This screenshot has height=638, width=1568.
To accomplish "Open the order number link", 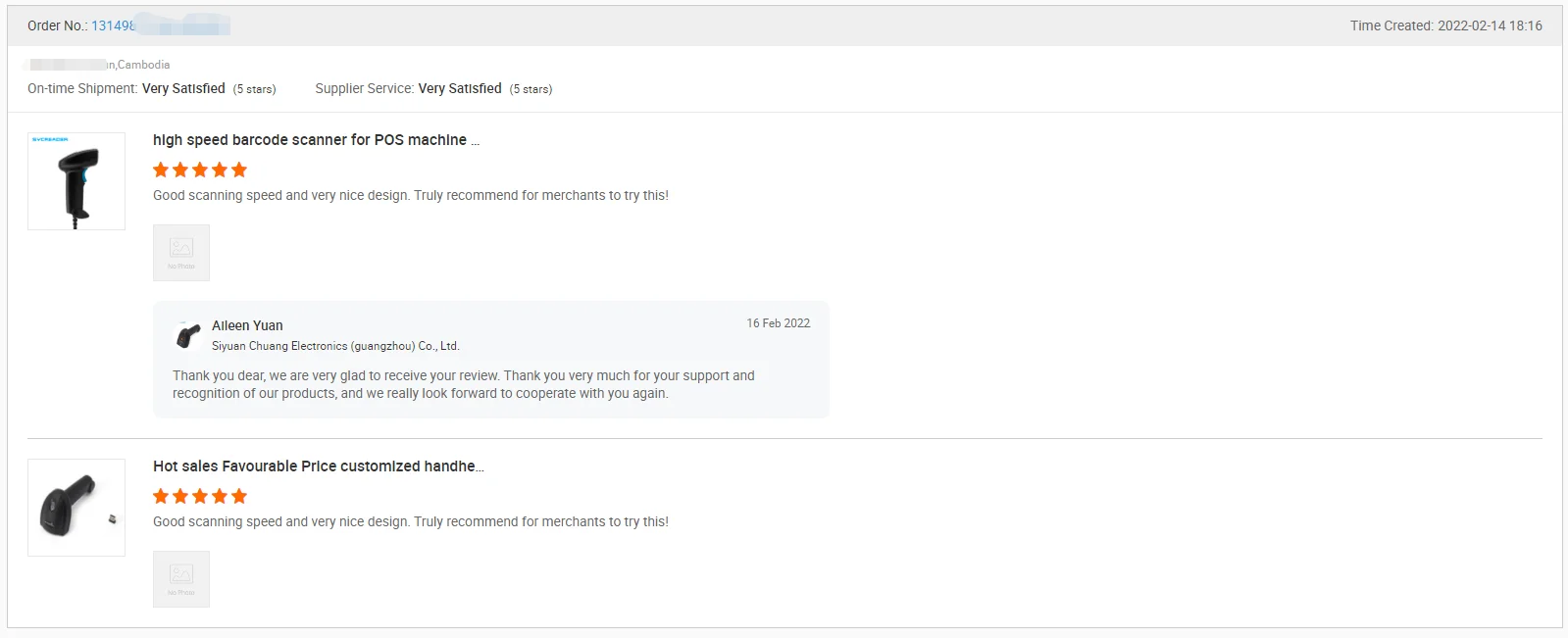I will pyautogui.click(x=114, y=25).
